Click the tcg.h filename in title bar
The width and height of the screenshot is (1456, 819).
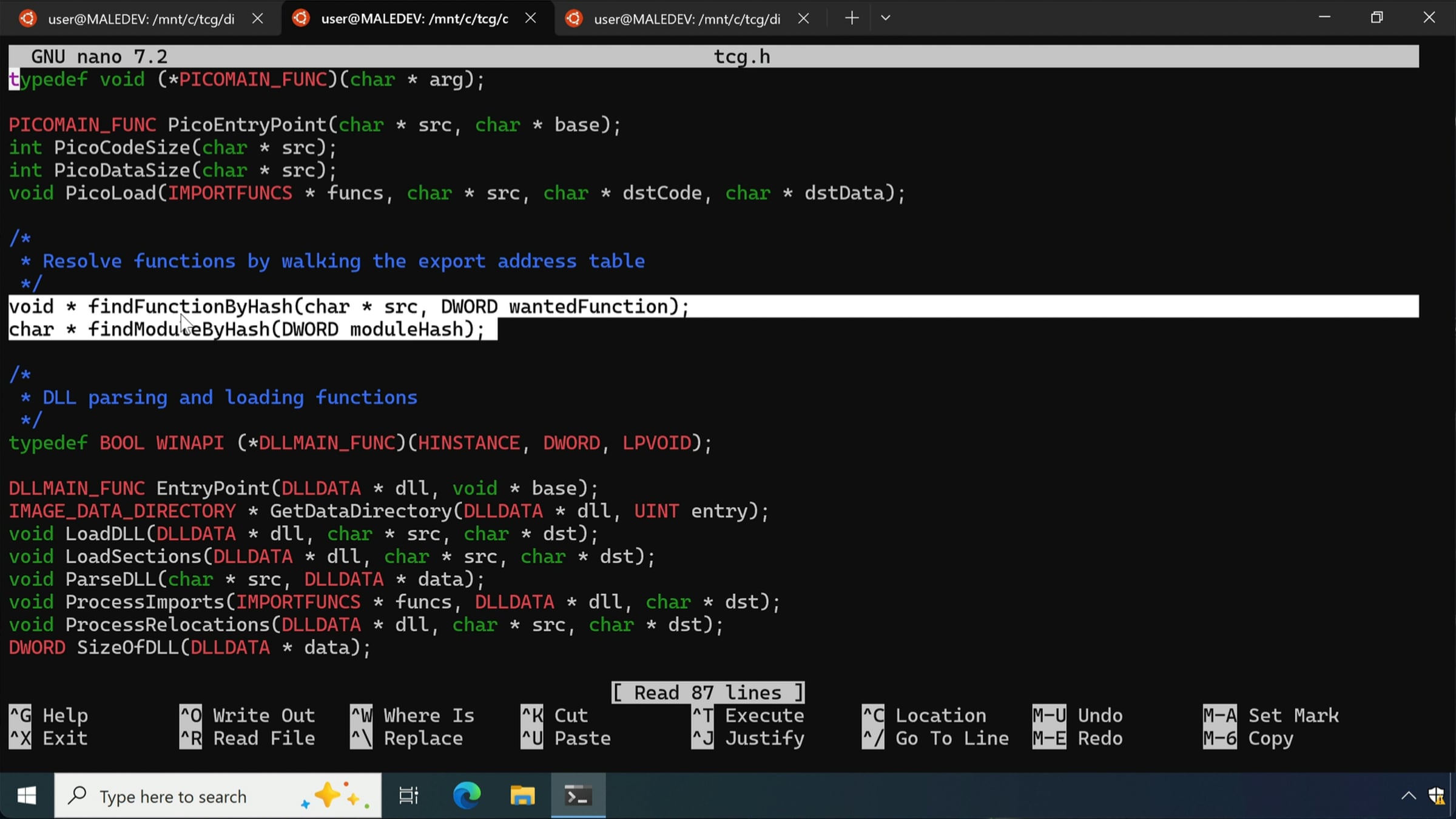742,56
